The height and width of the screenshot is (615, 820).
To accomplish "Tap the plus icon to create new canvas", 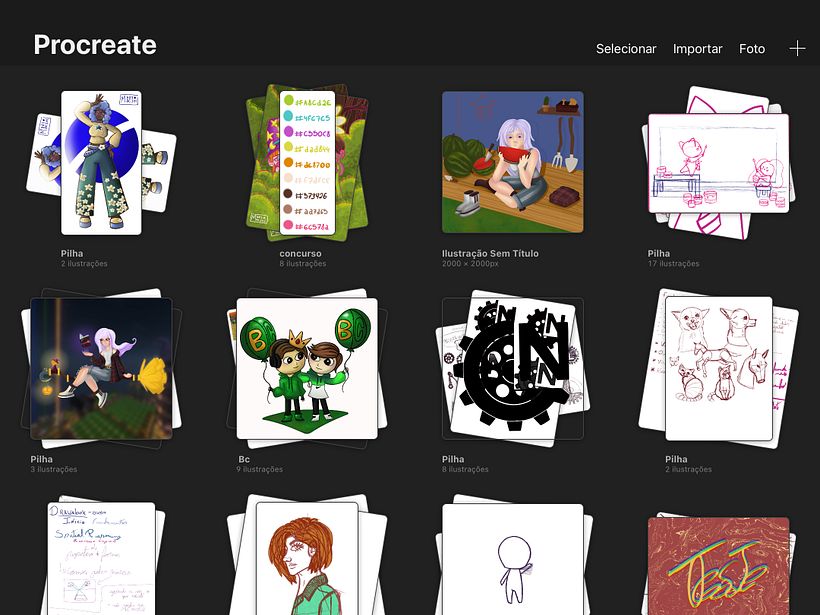I will pyautogui.click(x=796, y=48).
